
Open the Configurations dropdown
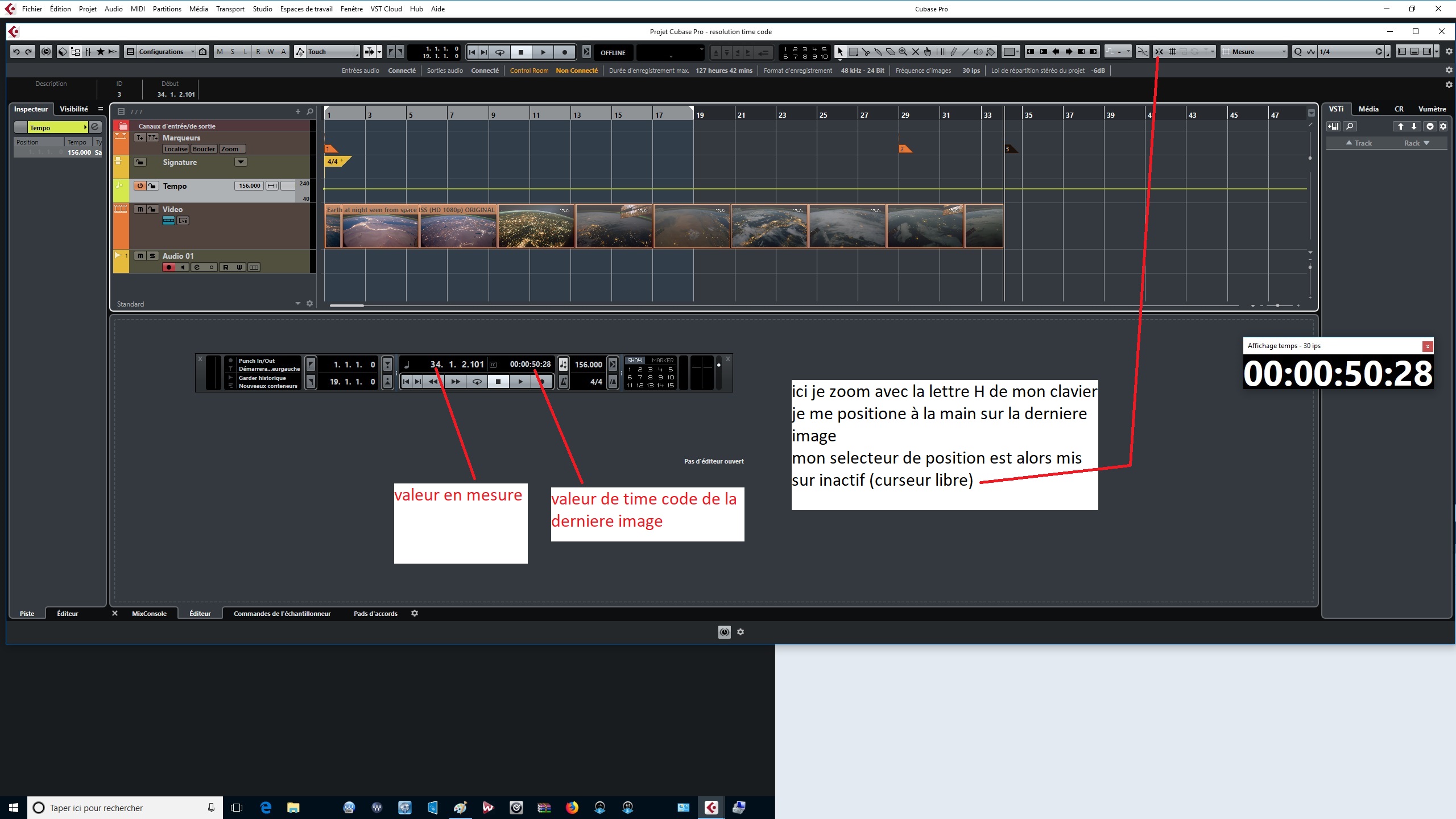click(161, 52)
